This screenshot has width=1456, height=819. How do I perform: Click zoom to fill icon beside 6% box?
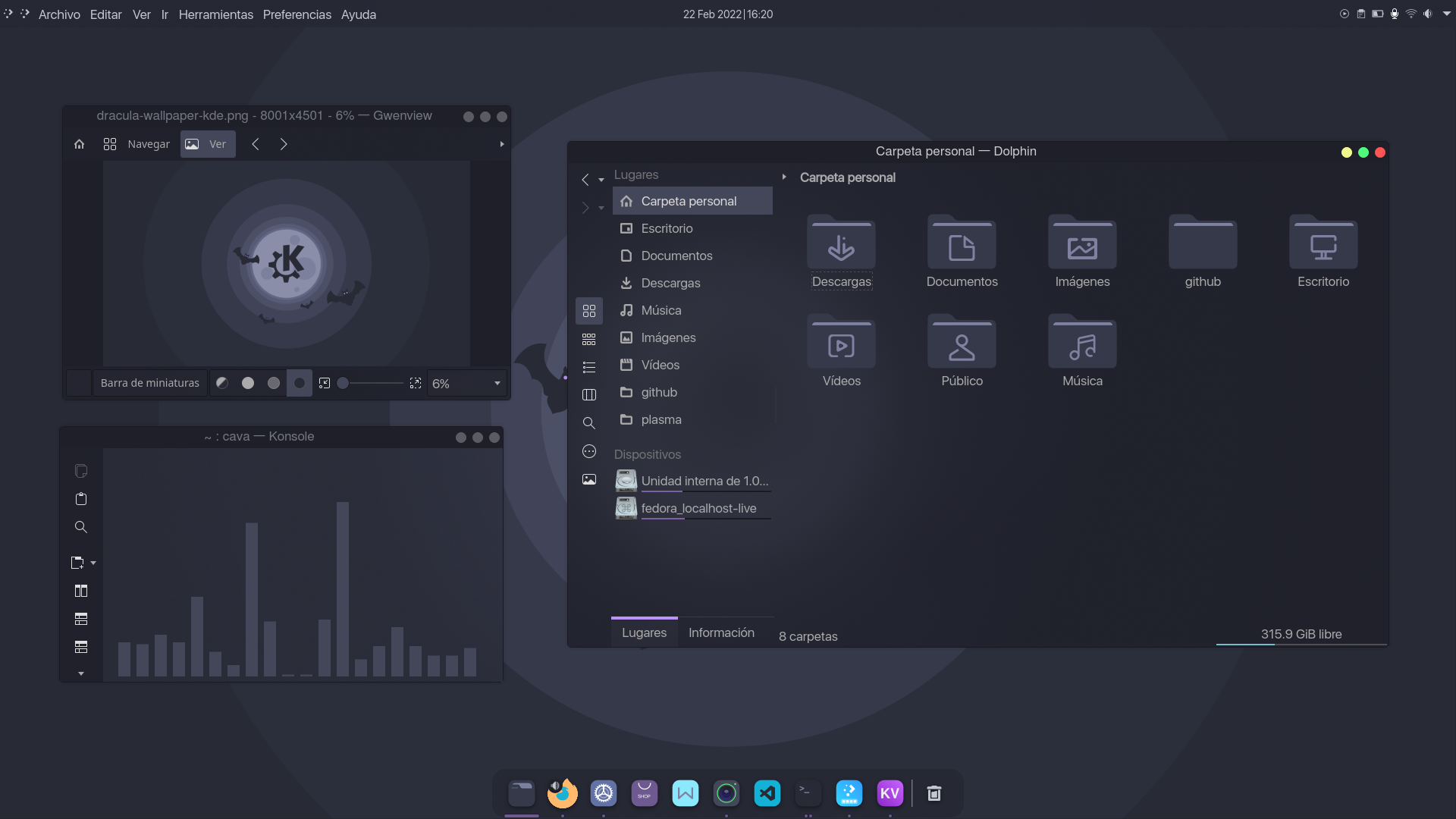[x=416, y=384]
